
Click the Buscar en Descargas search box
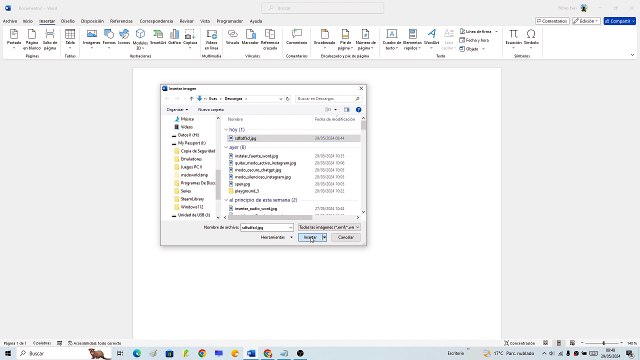pos(329,99)
